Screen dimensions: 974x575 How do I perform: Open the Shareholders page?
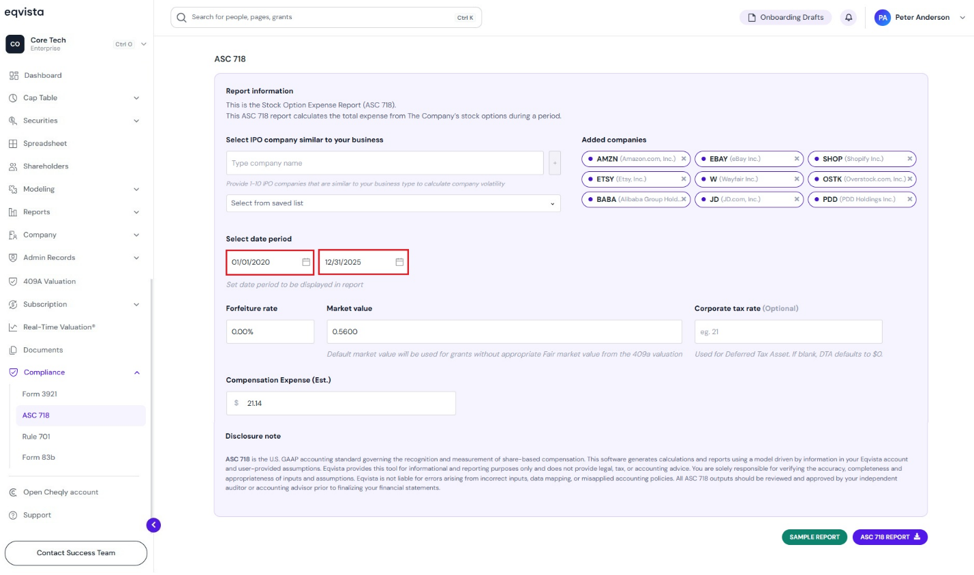pos(45,166)
